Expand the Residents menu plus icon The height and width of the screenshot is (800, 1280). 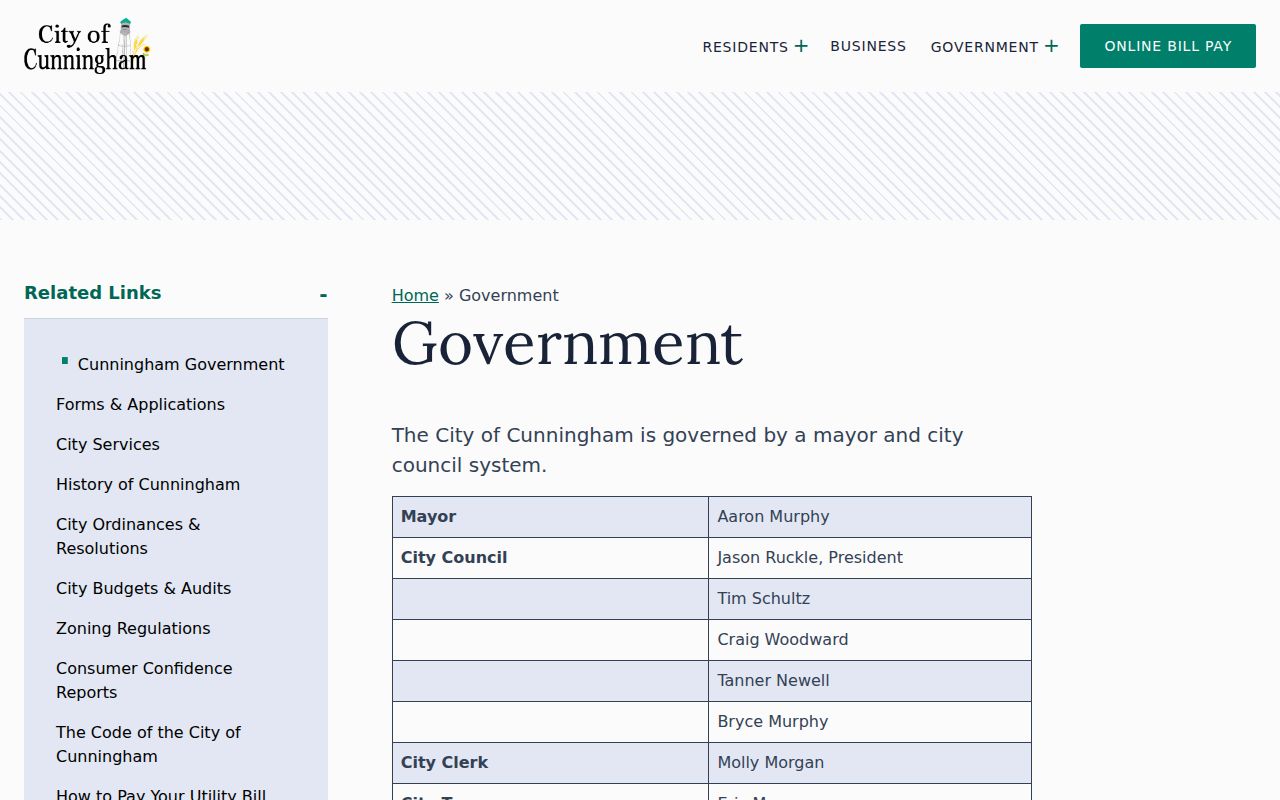[x=801, y=46]
